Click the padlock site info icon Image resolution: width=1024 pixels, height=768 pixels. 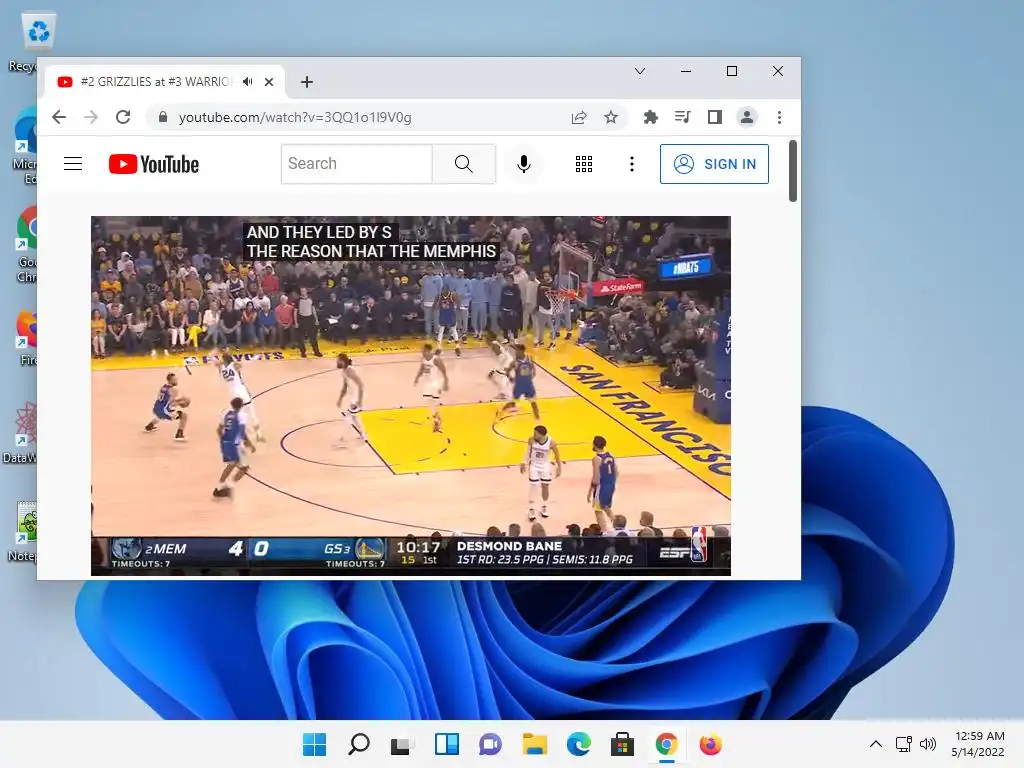(x=163, y=118)
